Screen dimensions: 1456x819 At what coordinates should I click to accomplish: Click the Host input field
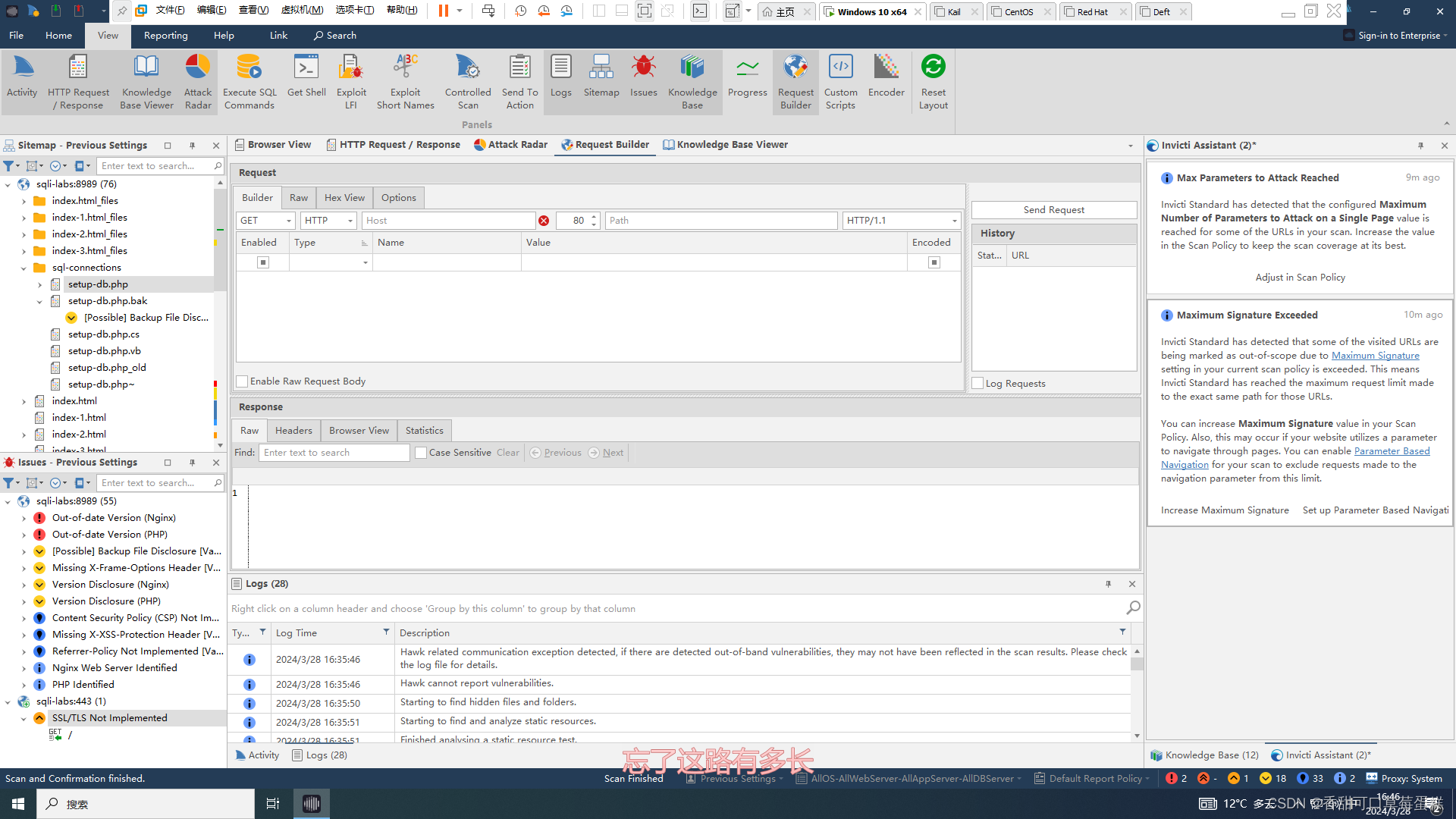(x=447, y=221)
